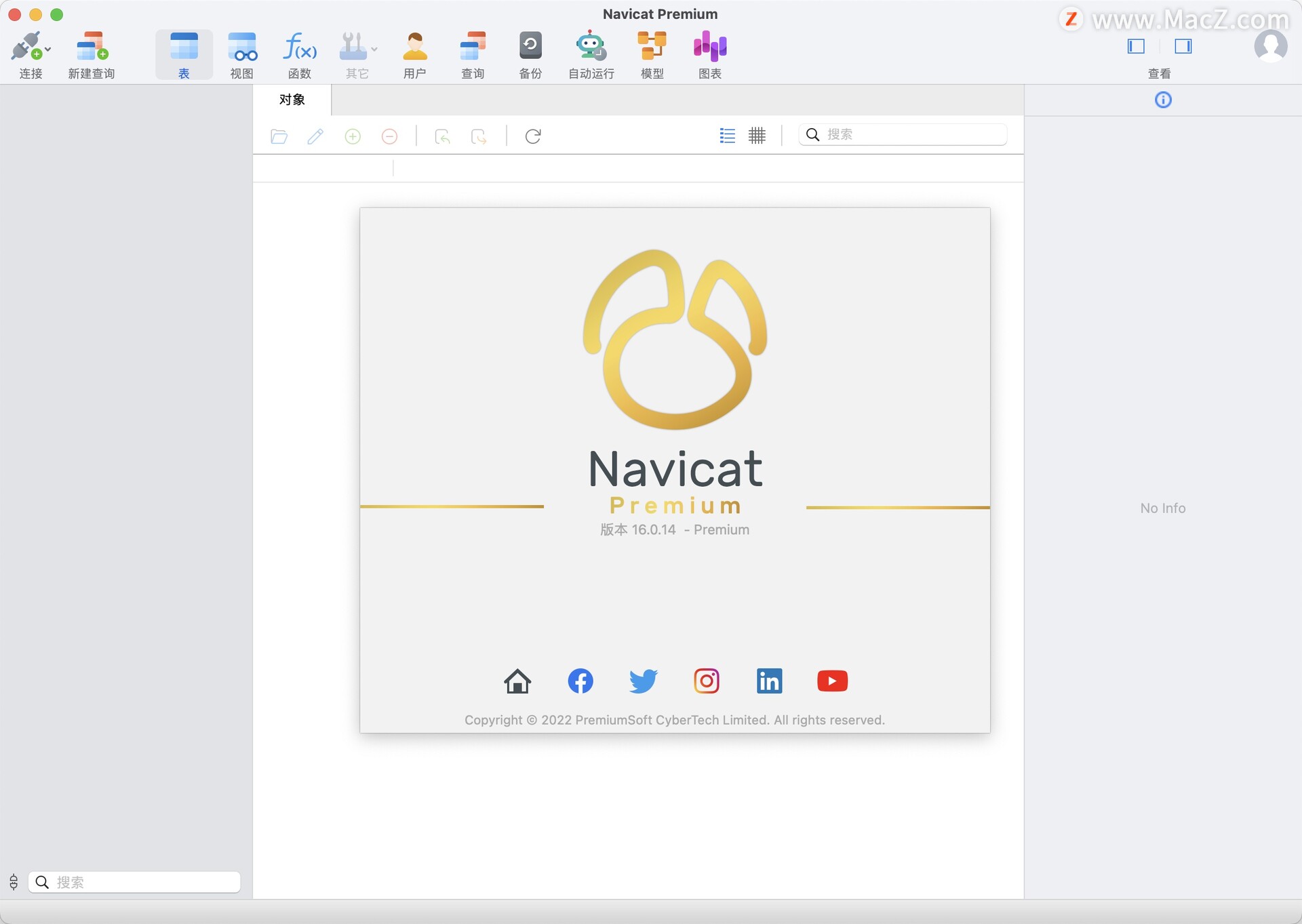
Task: Click the new table plus icon
Action: coord(353,136)
